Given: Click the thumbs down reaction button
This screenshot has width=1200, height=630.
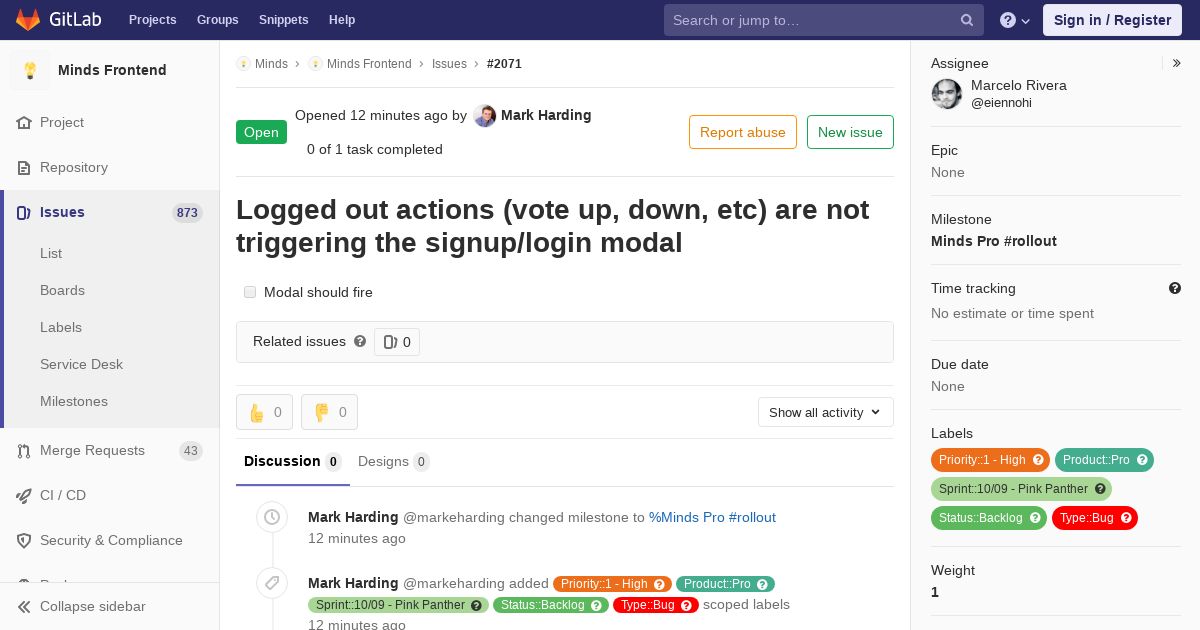Looking at the screenshot, I should coord(329,412).
